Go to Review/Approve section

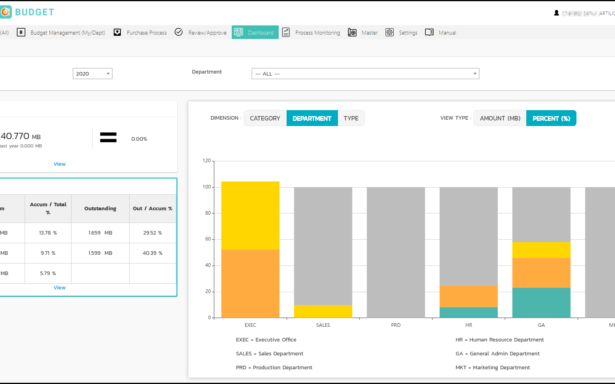tap(207, 33)
